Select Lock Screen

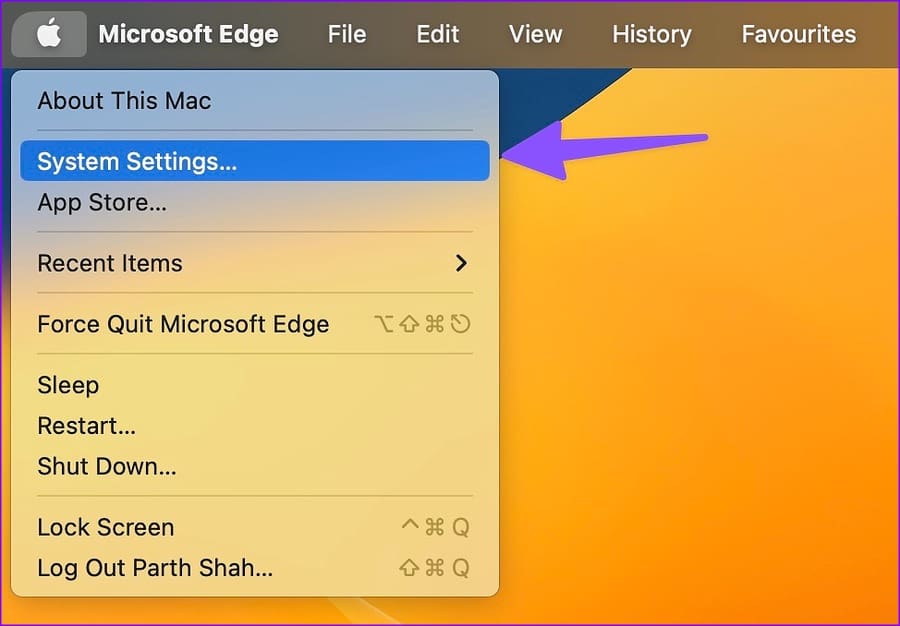[x=255, y=527]
